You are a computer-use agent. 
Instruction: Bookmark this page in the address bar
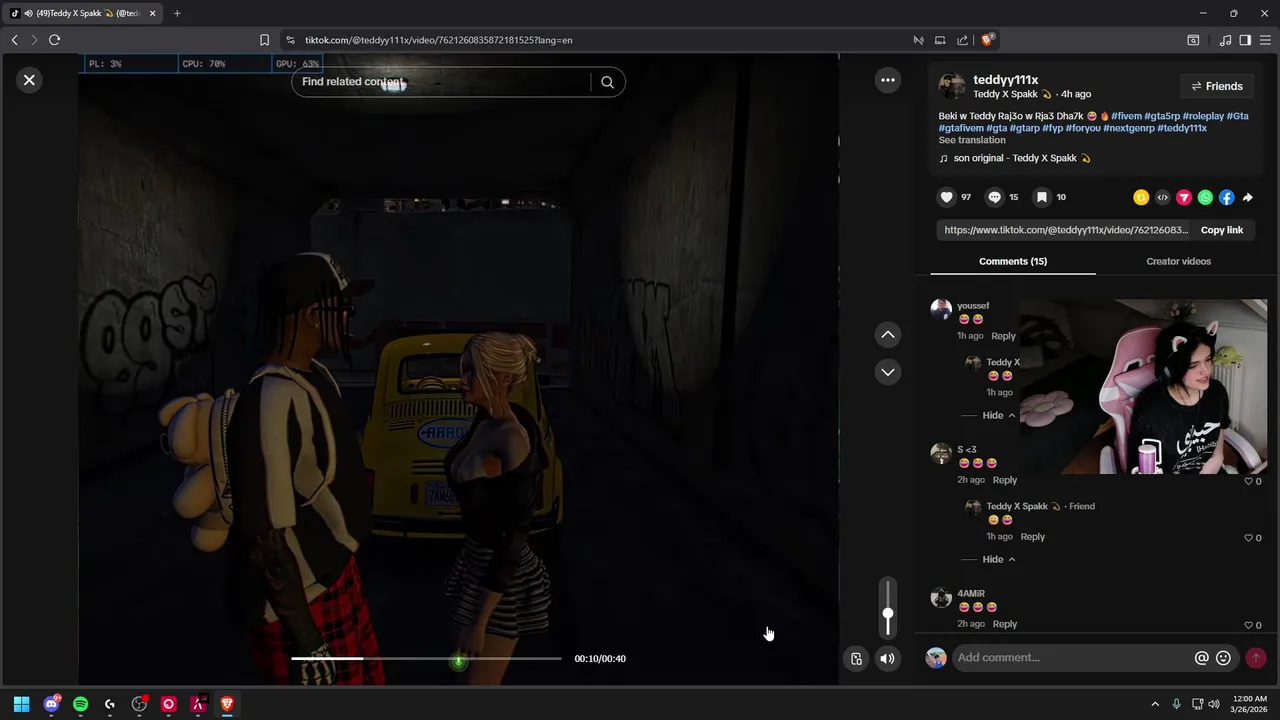(264, 40)
